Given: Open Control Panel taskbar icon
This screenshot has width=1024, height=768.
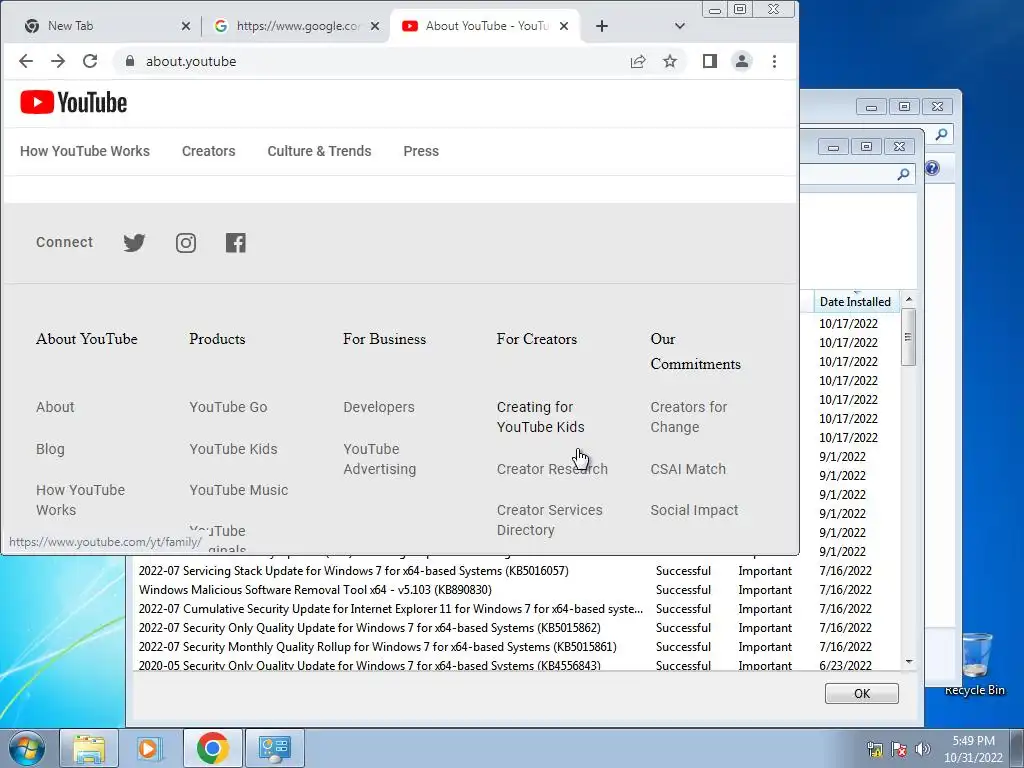Looking at the screenshot, I should click(x=274, y=748).
